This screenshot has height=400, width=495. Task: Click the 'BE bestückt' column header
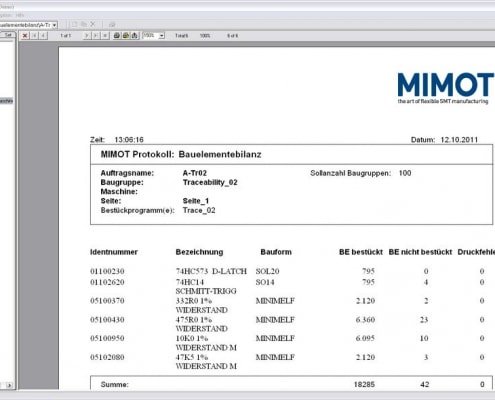point(361,252)
